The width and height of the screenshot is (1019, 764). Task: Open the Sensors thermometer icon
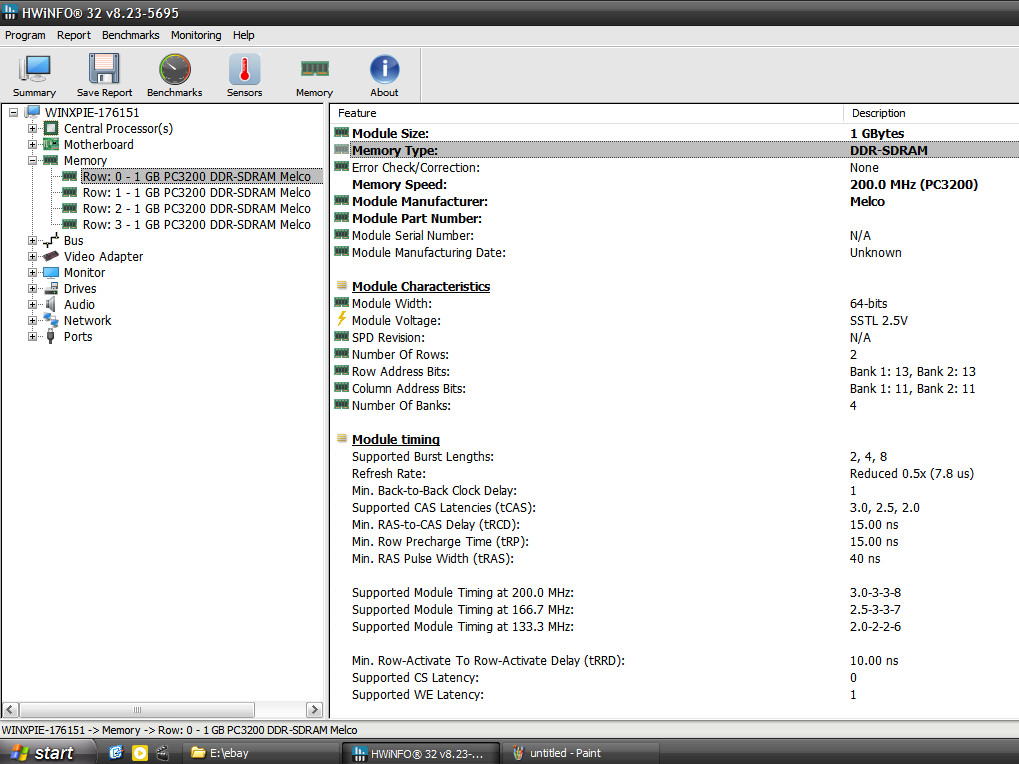(244, 75)
